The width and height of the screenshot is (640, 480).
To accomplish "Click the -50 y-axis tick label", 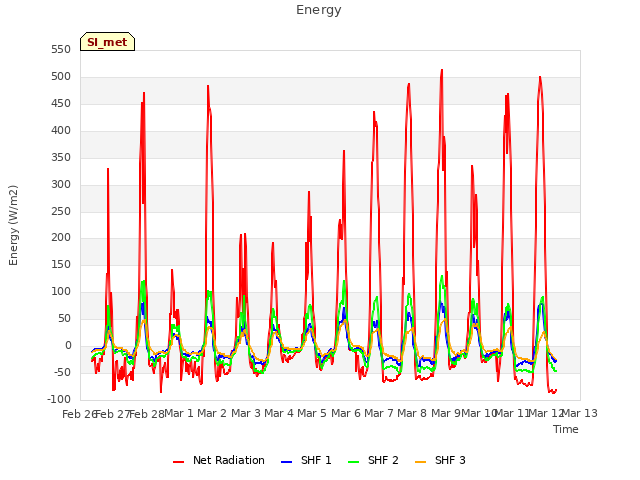I will tap(62, 372).
